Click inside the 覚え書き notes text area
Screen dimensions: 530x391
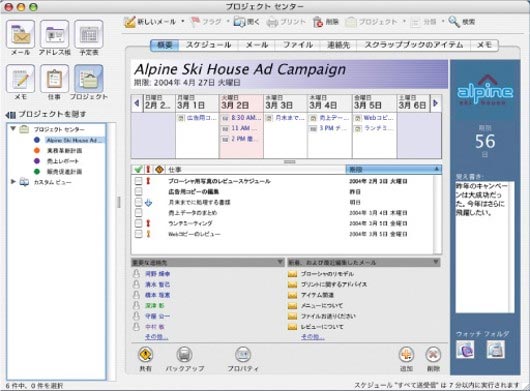[x=484, y=247]
